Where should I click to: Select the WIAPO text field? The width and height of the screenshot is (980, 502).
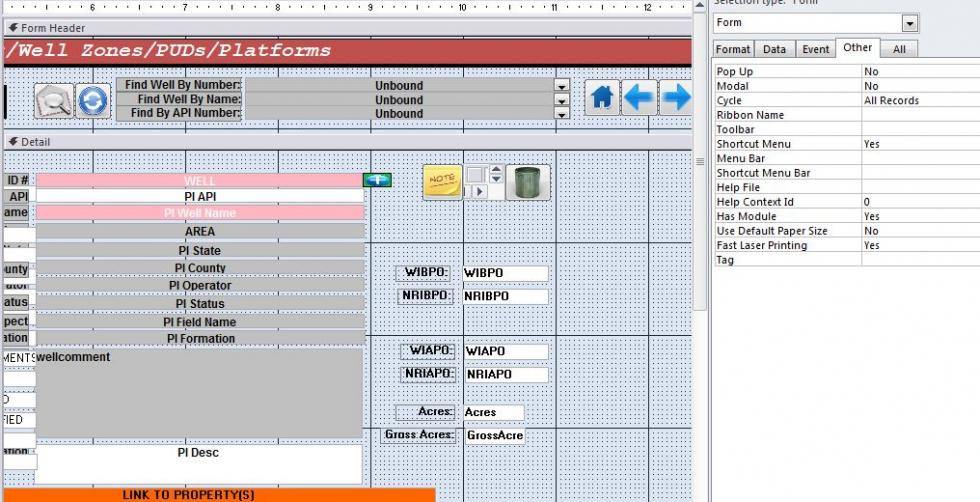pyautogui.click(x=507, y=351)
